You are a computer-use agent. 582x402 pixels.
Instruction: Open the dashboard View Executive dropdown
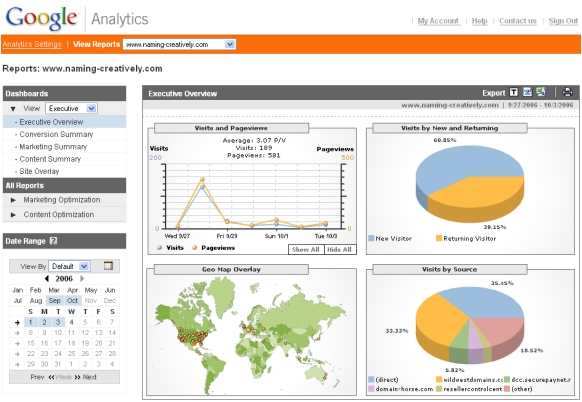coord(71,108)
